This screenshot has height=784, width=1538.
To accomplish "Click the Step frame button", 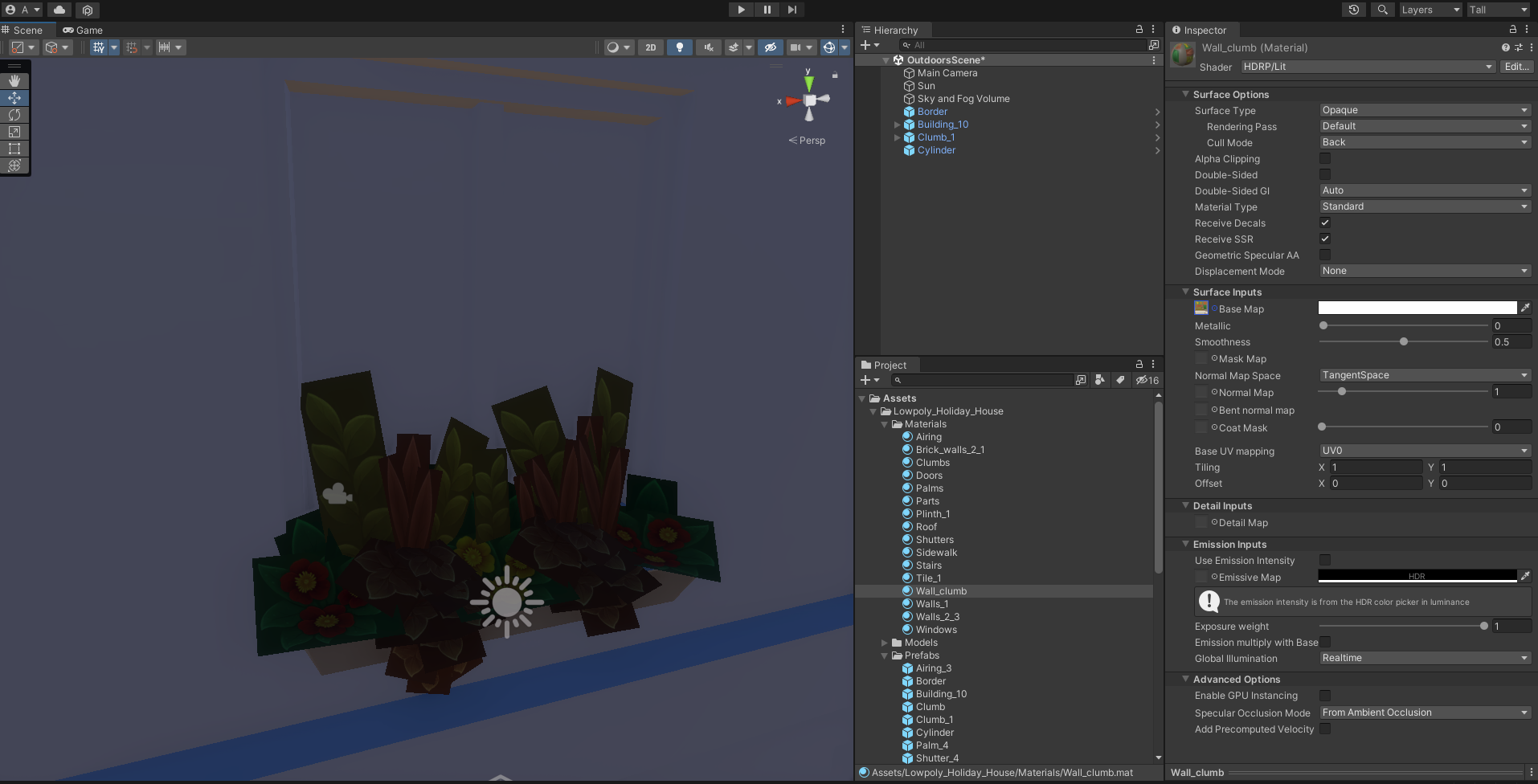I will (x=792, y=10).
